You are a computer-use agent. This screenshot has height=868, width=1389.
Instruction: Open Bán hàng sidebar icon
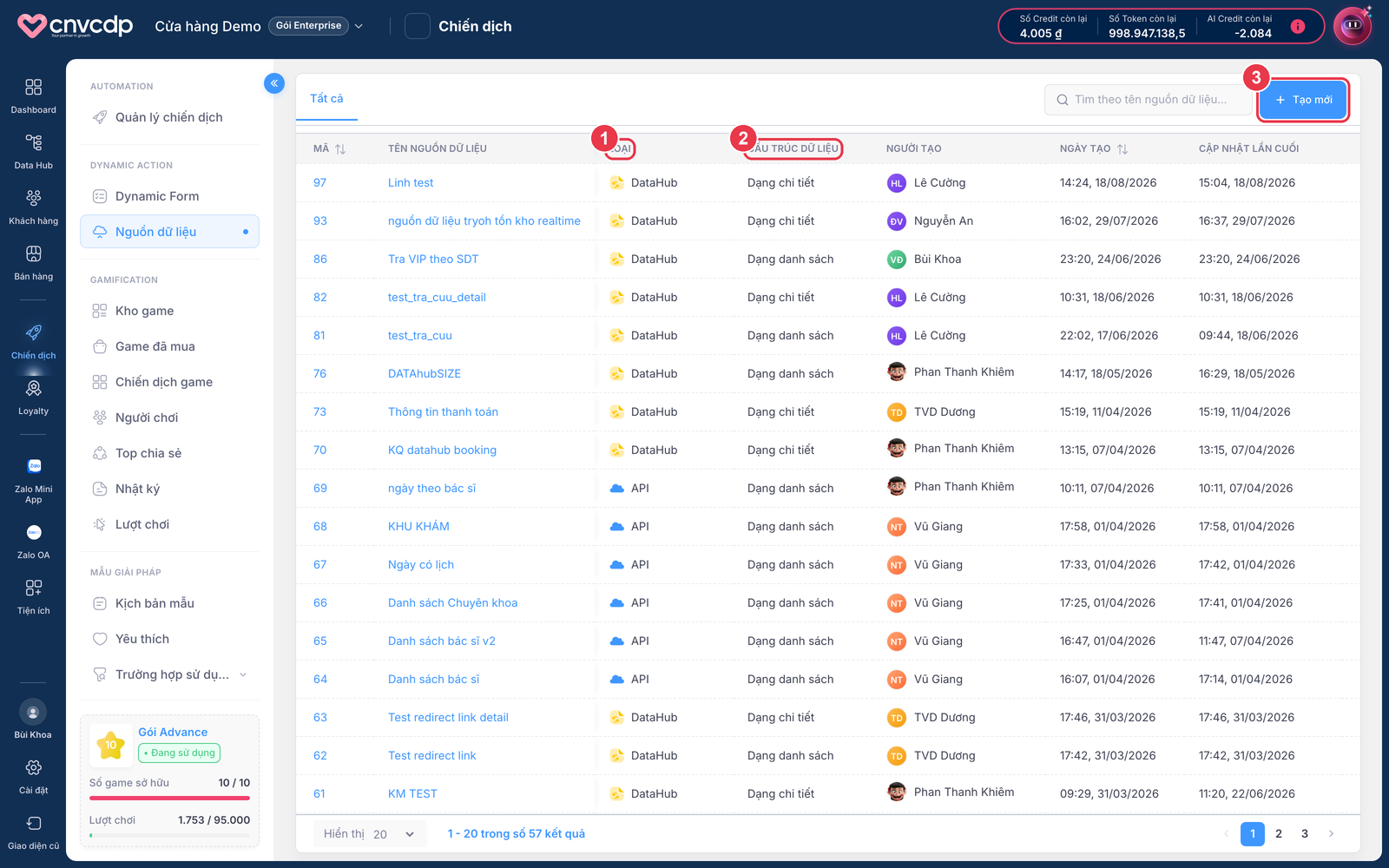click(33, 253)
